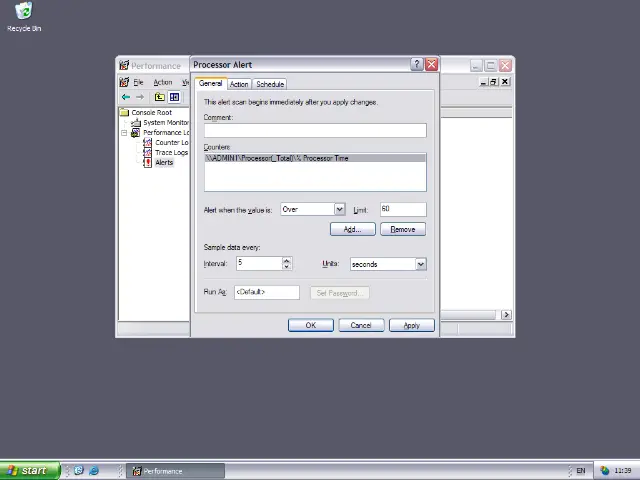
Task: Open the 'Alert when the value is' dropdown
Action: tap(339, 209)
